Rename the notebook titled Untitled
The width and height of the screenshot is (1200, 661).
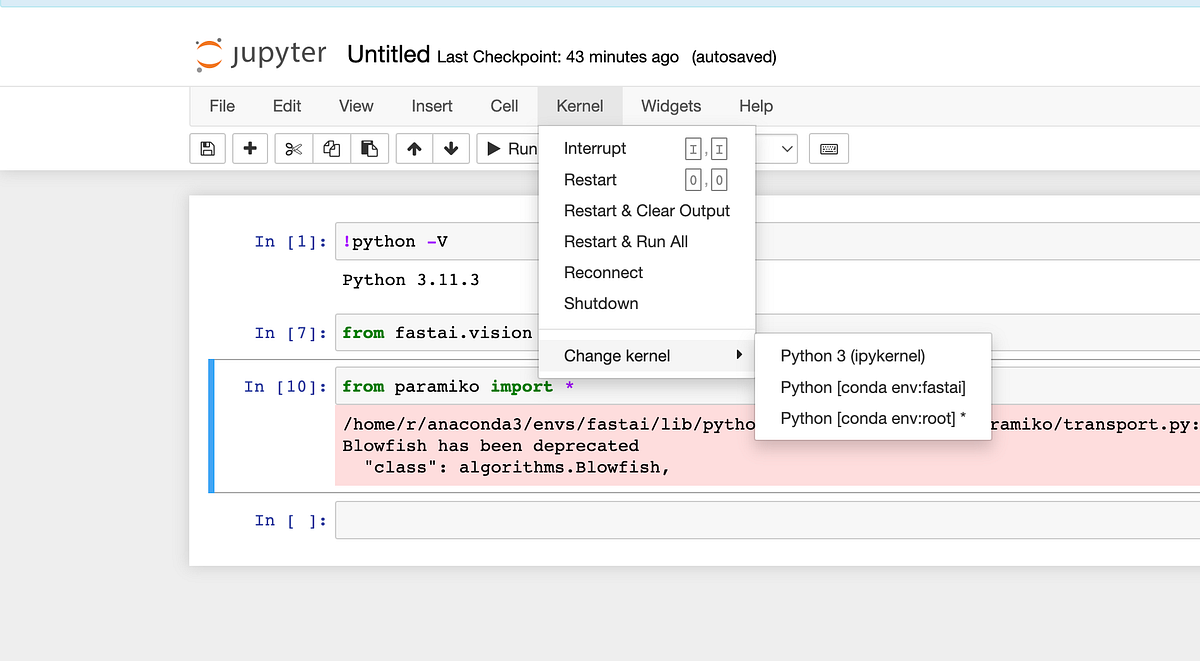click(388, 55)
